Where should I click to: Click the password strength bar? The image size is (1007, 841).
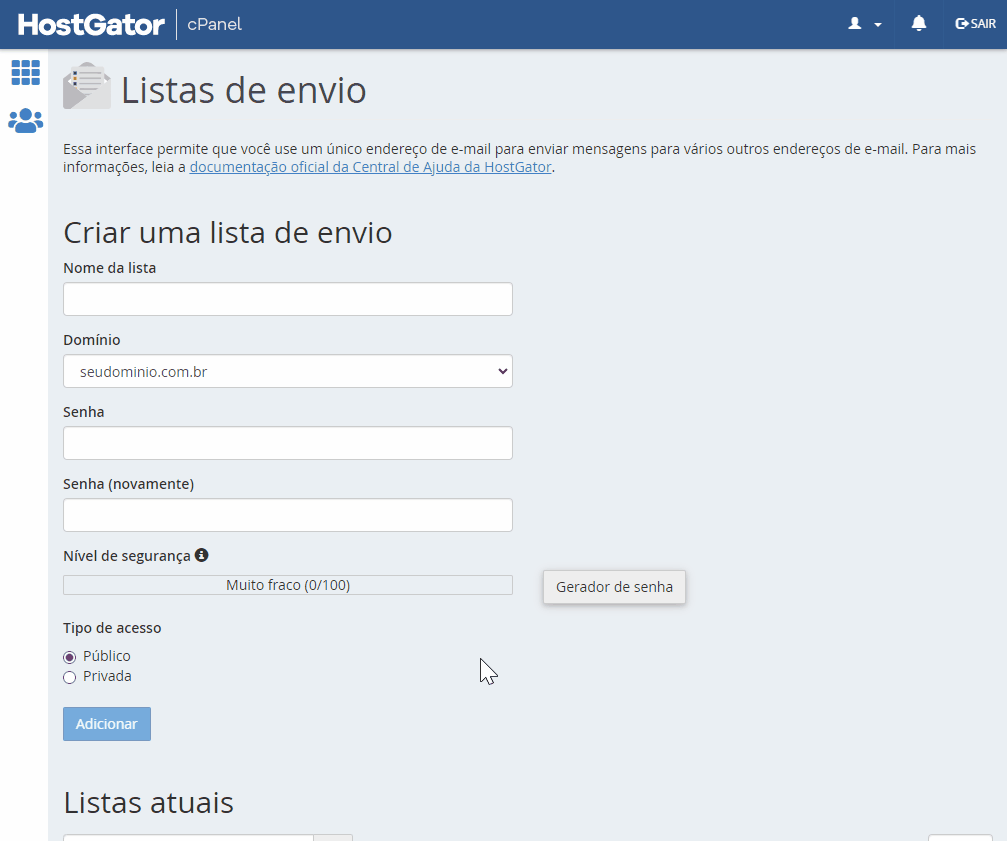(x=288, y=585)
